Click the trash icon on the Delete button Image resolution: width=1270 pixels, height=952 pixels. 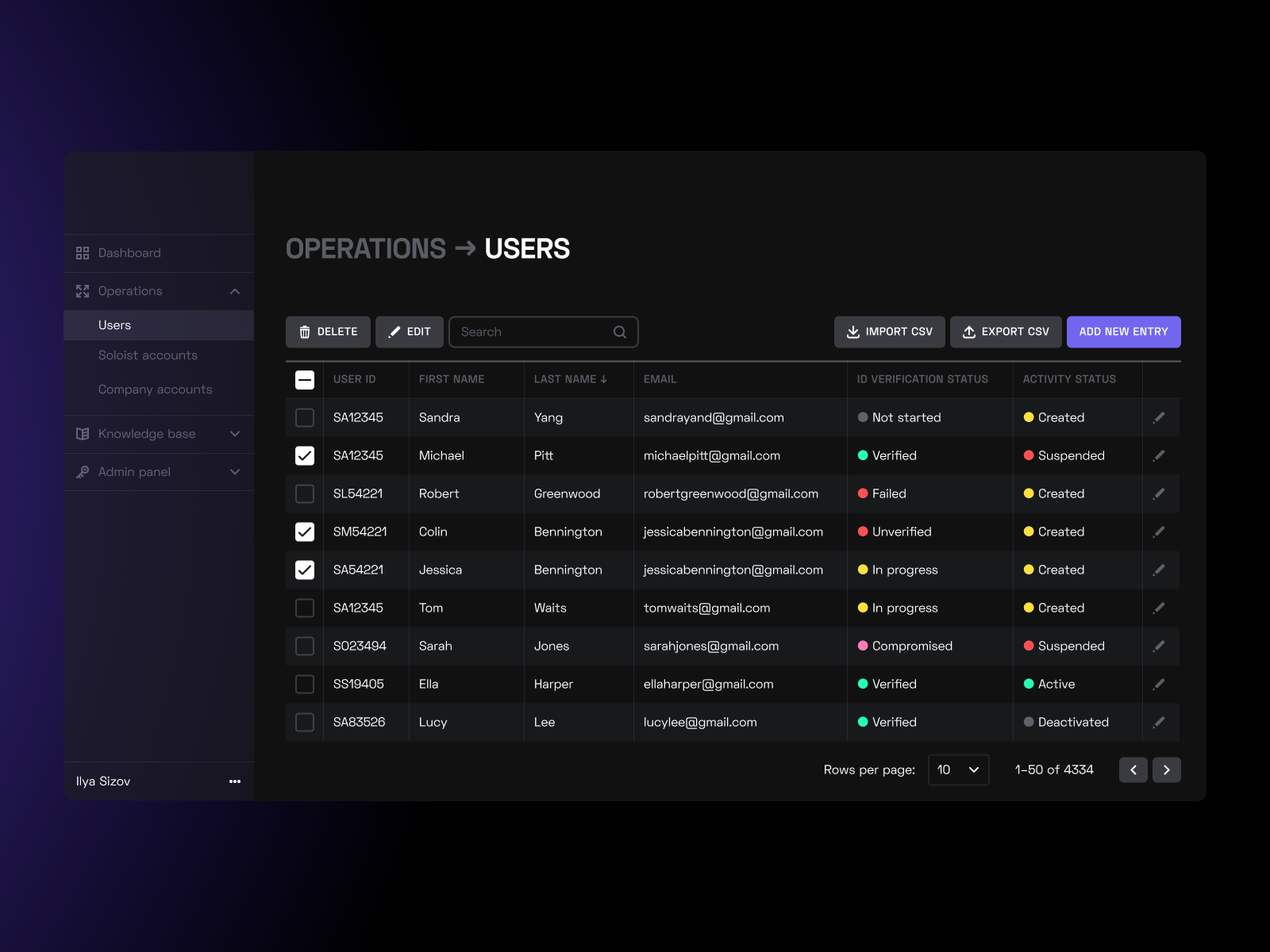(x=305, y=332)
